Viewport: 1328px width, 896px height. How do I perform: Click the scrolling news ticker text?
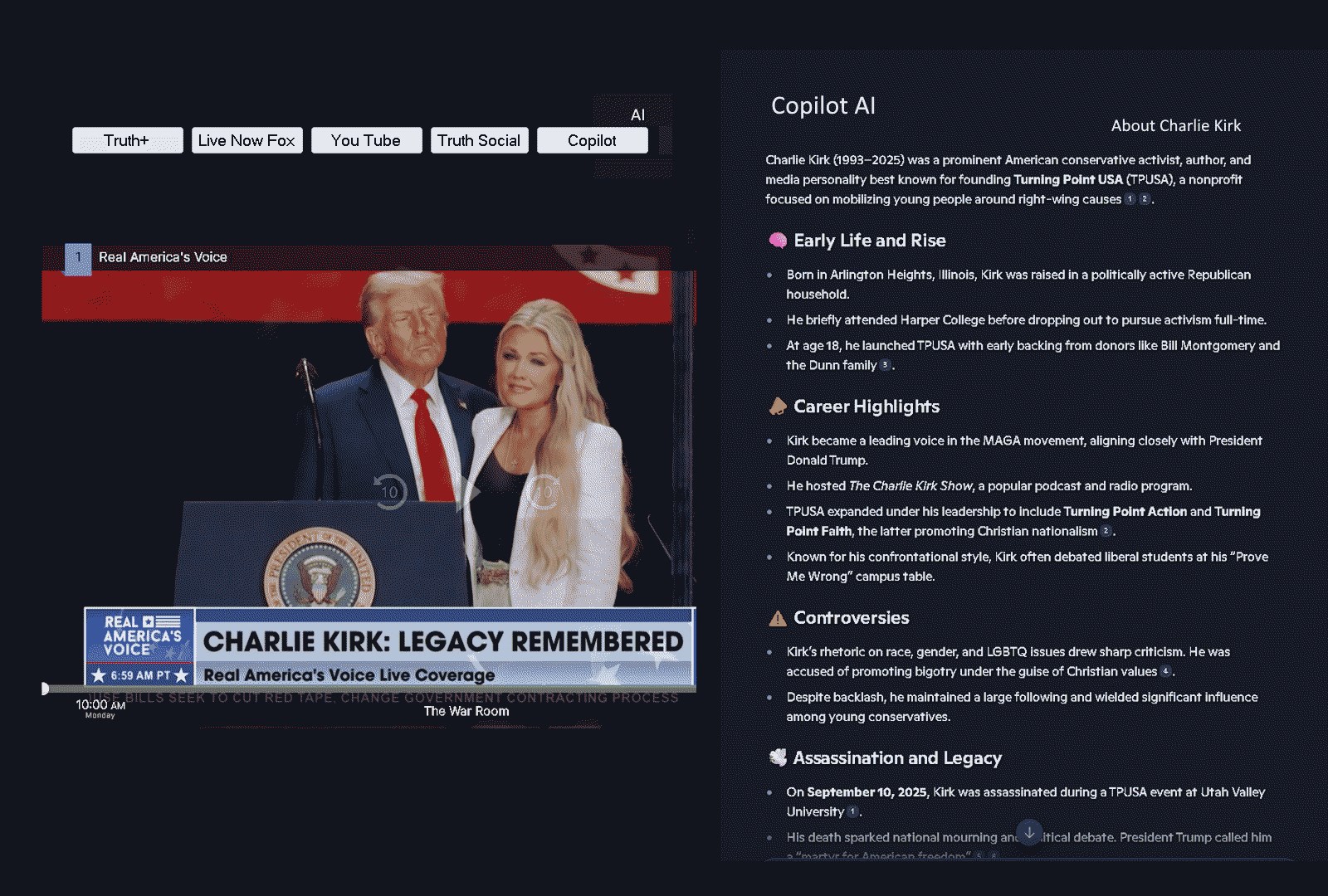pos(373,698)
